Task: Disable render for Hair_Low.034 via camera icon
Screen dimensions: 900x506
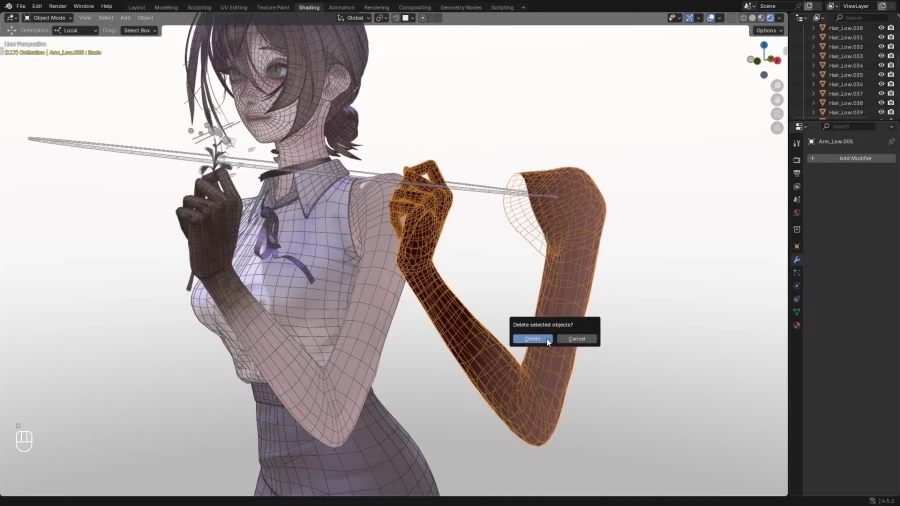Action: [x=891, y=65]
